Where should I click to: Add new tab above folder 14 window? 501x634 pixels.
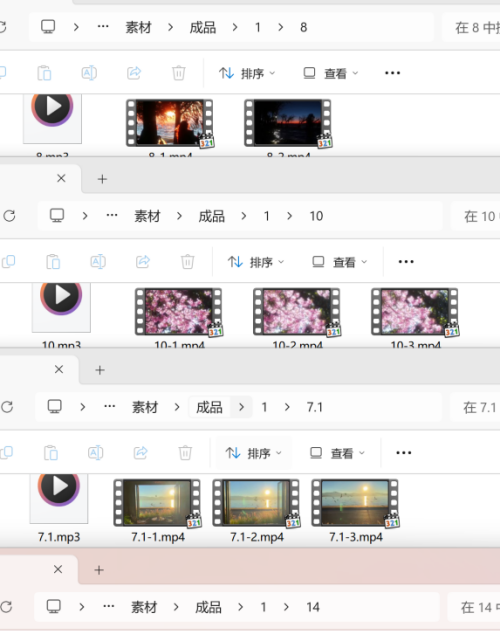(99, 570)
